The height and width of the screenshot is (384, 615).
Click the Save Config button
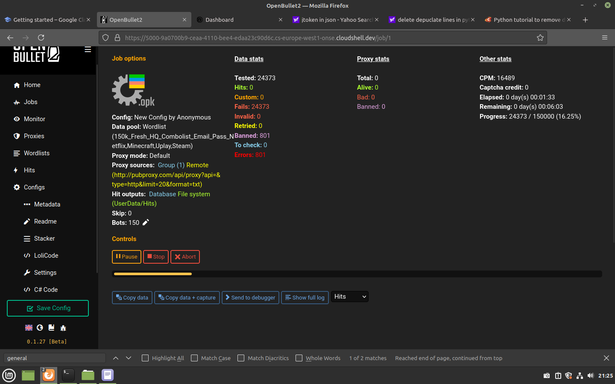pos(48,308)
